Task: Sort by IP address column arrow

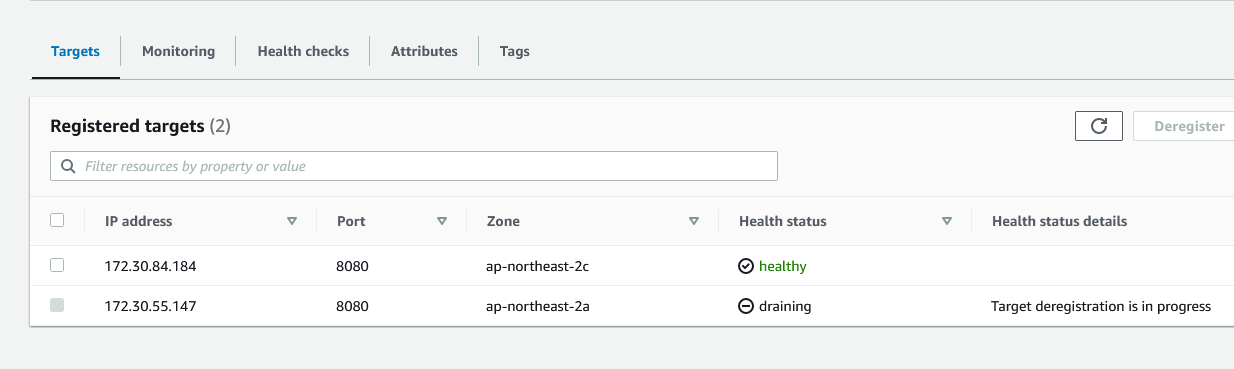Action: pos(292,221)
